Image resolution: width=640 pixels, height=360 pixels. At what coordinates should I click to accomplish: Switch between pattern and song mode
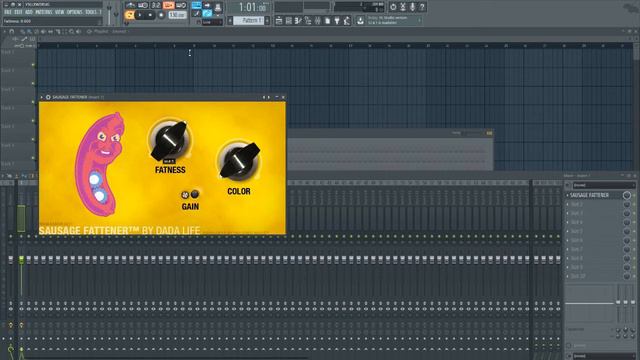click(130, 15)
